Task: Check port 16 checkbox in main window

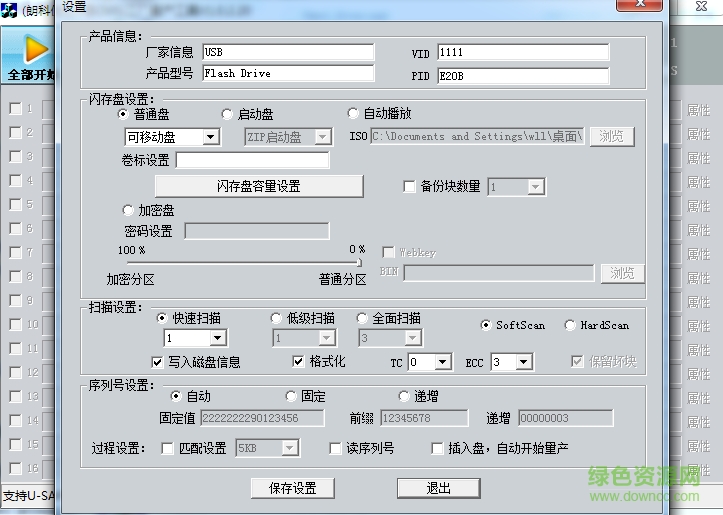Action: click(x=15, y=468)
